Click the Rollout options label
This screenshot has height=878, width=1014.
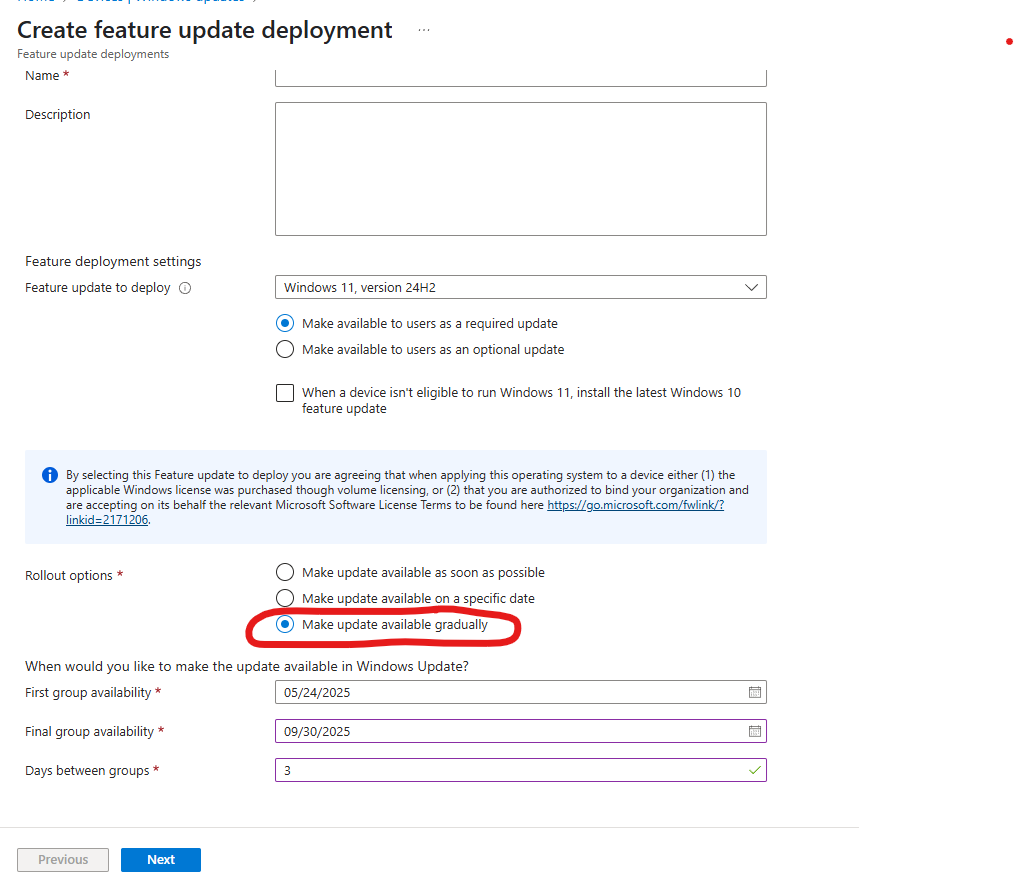pyautogui.click(x=69, y=575)
